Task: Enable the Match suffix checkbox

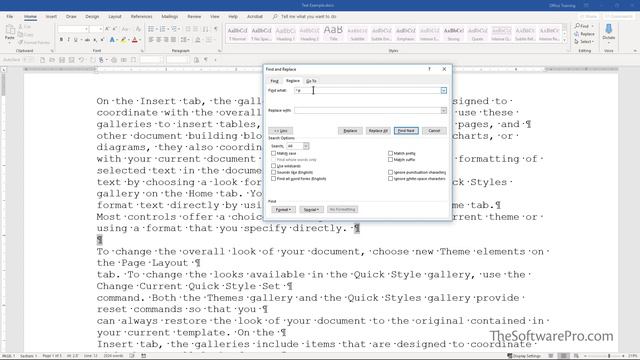Action: tap(391, 160)
